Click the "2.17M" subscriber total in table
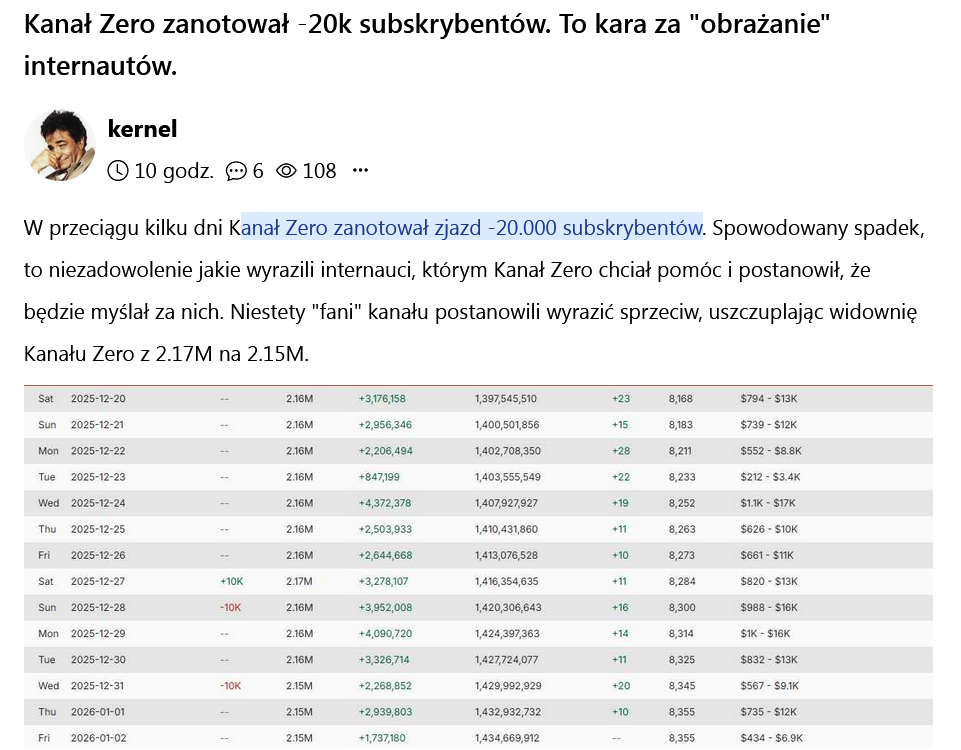Viewport: 961px width, 750px height. pos(299,581)
